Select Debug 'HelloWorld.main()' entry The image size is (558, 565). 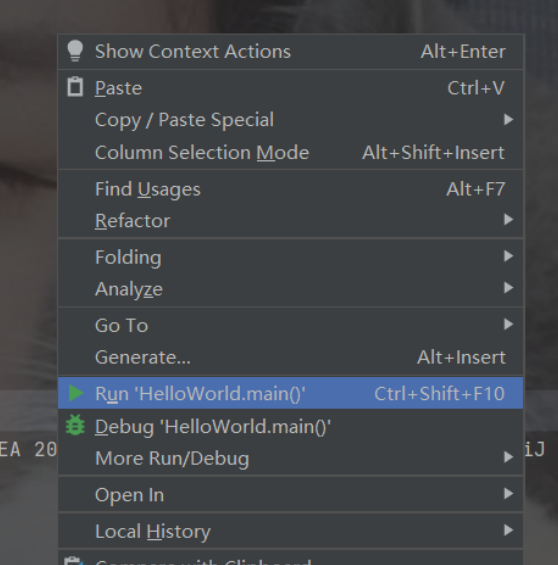290,426
